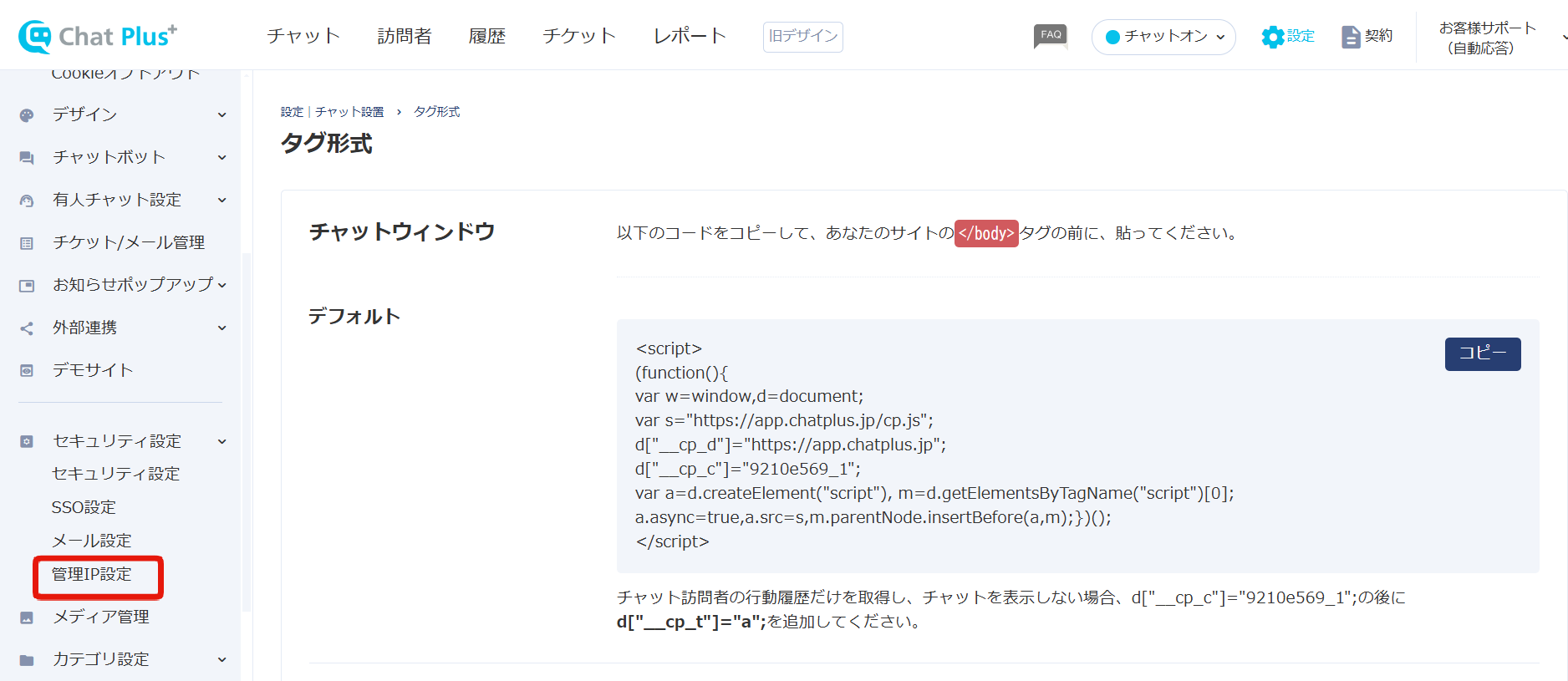Open the お客様サポート account dropdown arrow

pyautogui.click(x=1564, y=37)
